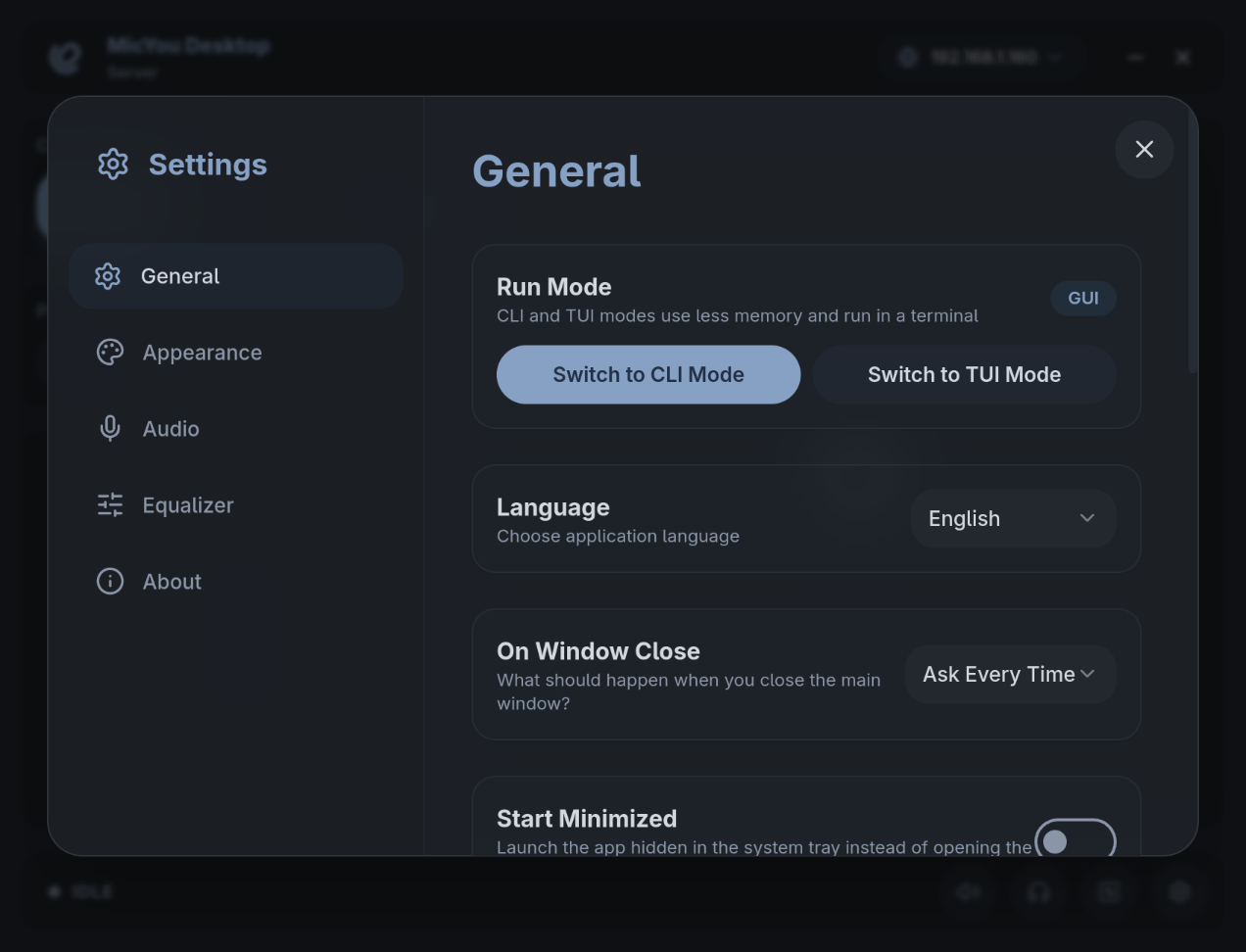Click the General gear icon in sidebar
Image resolution: width=1246 pixels, height=952 pixels.
[108, 276]
